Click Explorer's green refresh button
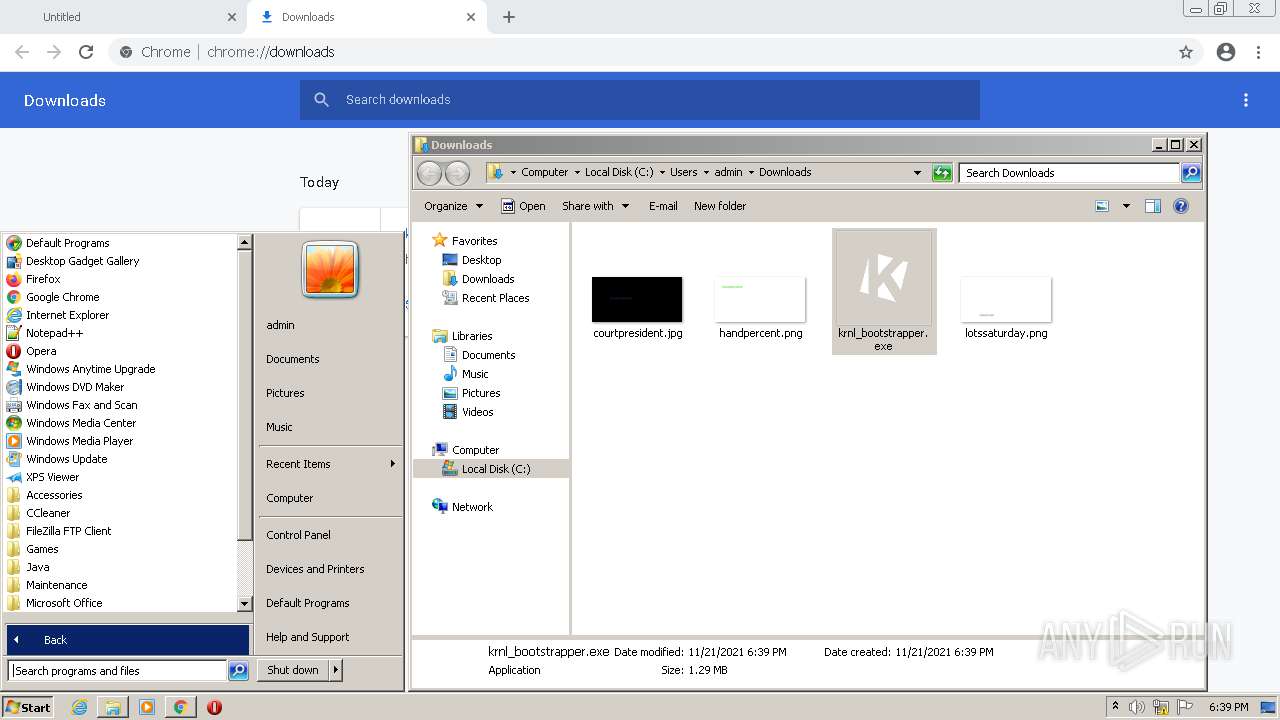Viewport: 1280px width, 720px height. 942,173
